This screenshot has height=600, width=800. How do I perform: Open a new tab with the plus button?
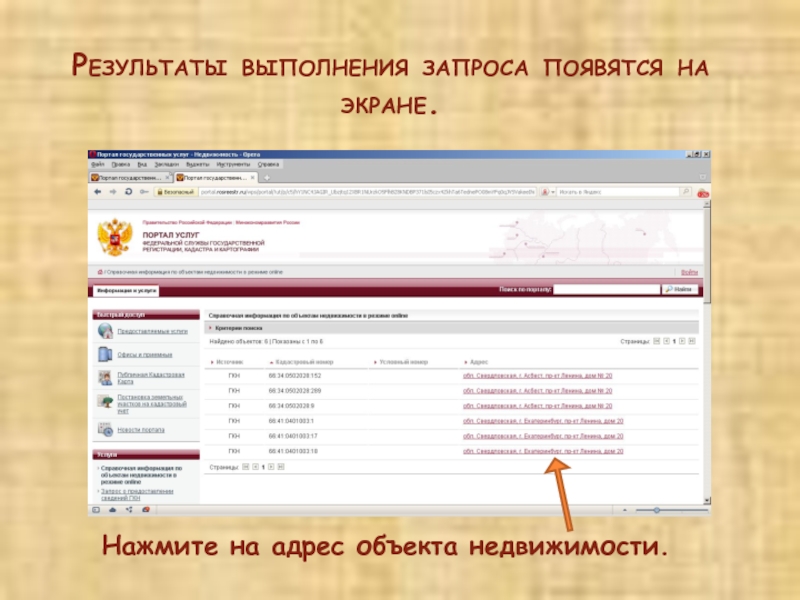tap(266, 178)
